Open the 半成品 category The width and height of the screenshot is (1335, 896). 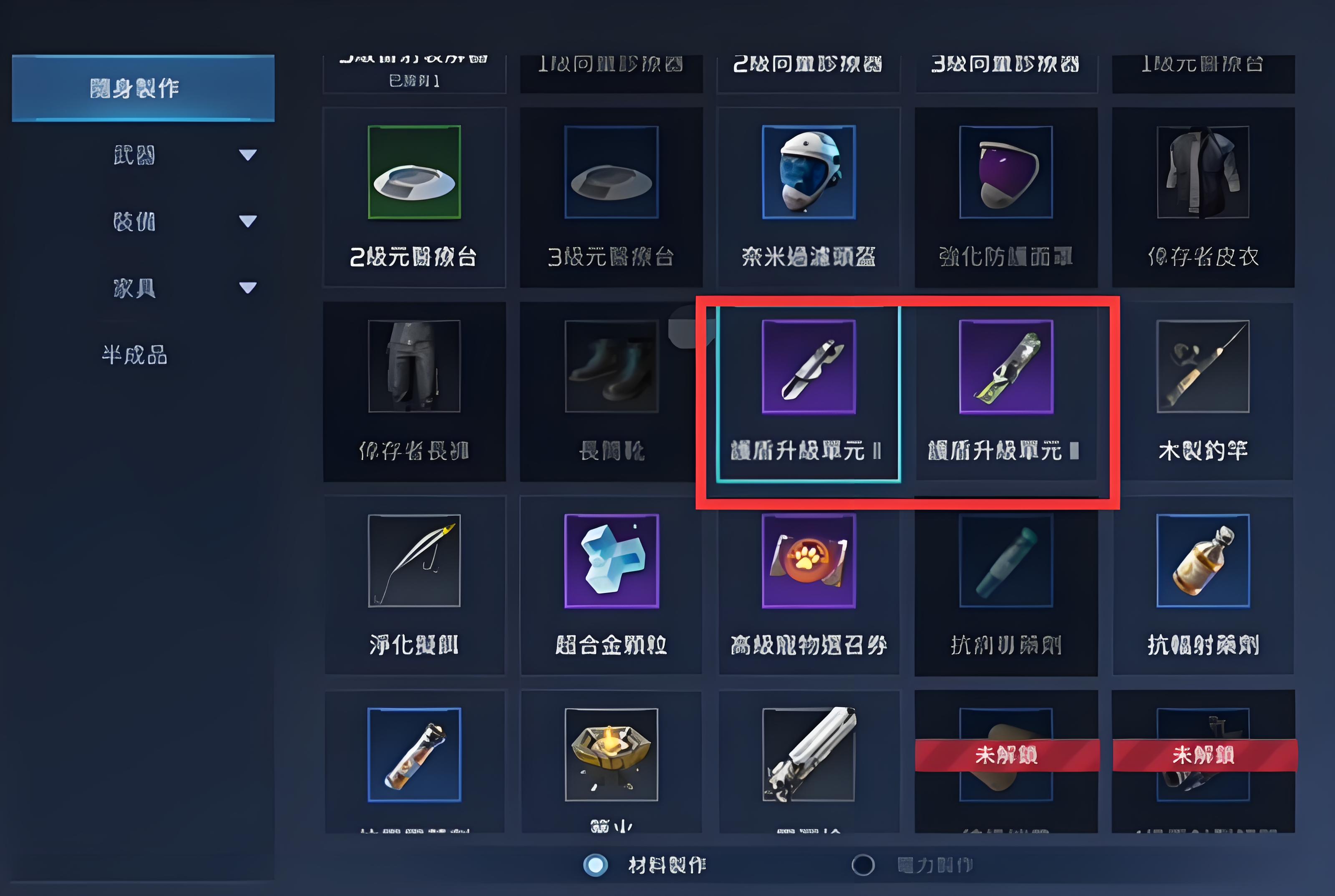(x=135, y=355)
